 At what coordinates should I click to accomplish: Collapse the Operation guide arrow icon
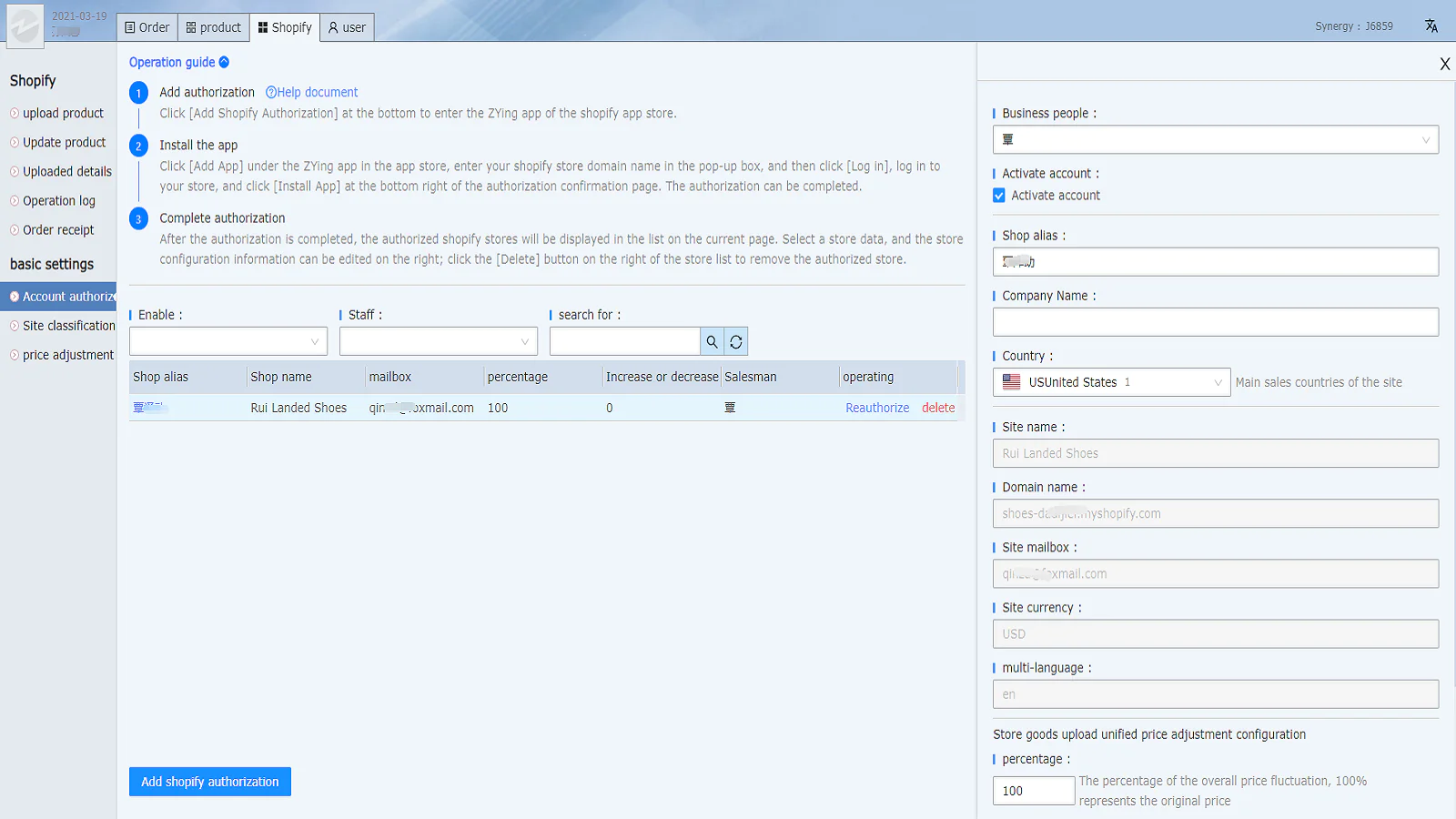[224, 62]
